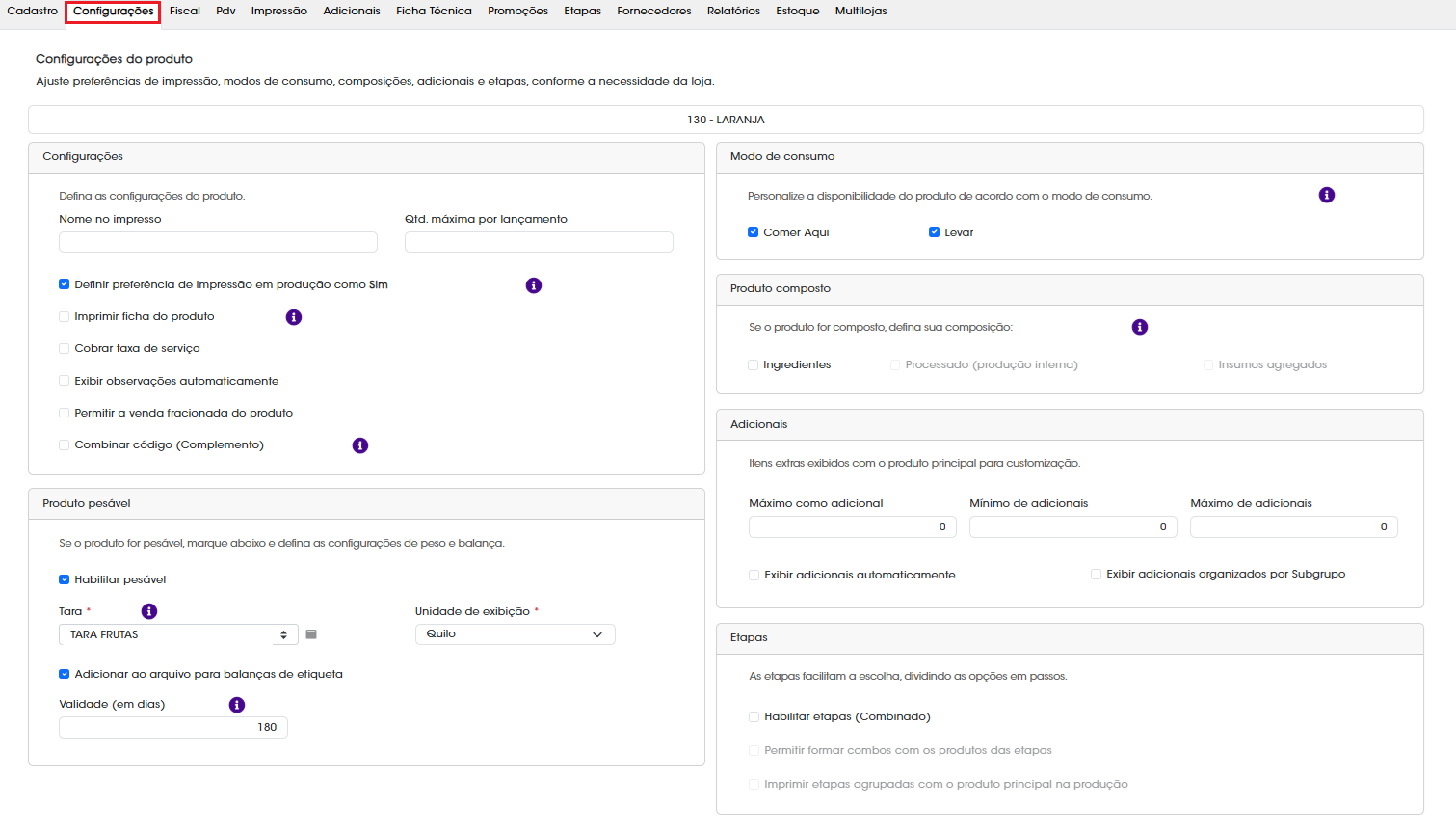1456x834 pixels.
Task: Show info icon in Produto composto panel
Action: point(1140,327)
